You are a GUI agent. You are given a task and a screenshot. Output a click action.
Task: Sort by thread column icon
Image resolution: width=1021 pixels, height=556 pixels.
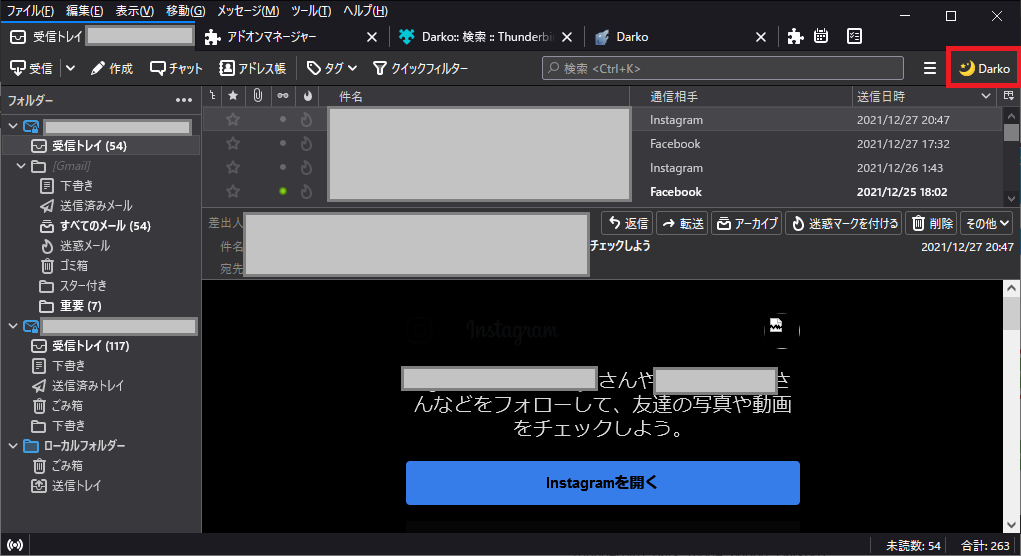(x=212, y=96)
